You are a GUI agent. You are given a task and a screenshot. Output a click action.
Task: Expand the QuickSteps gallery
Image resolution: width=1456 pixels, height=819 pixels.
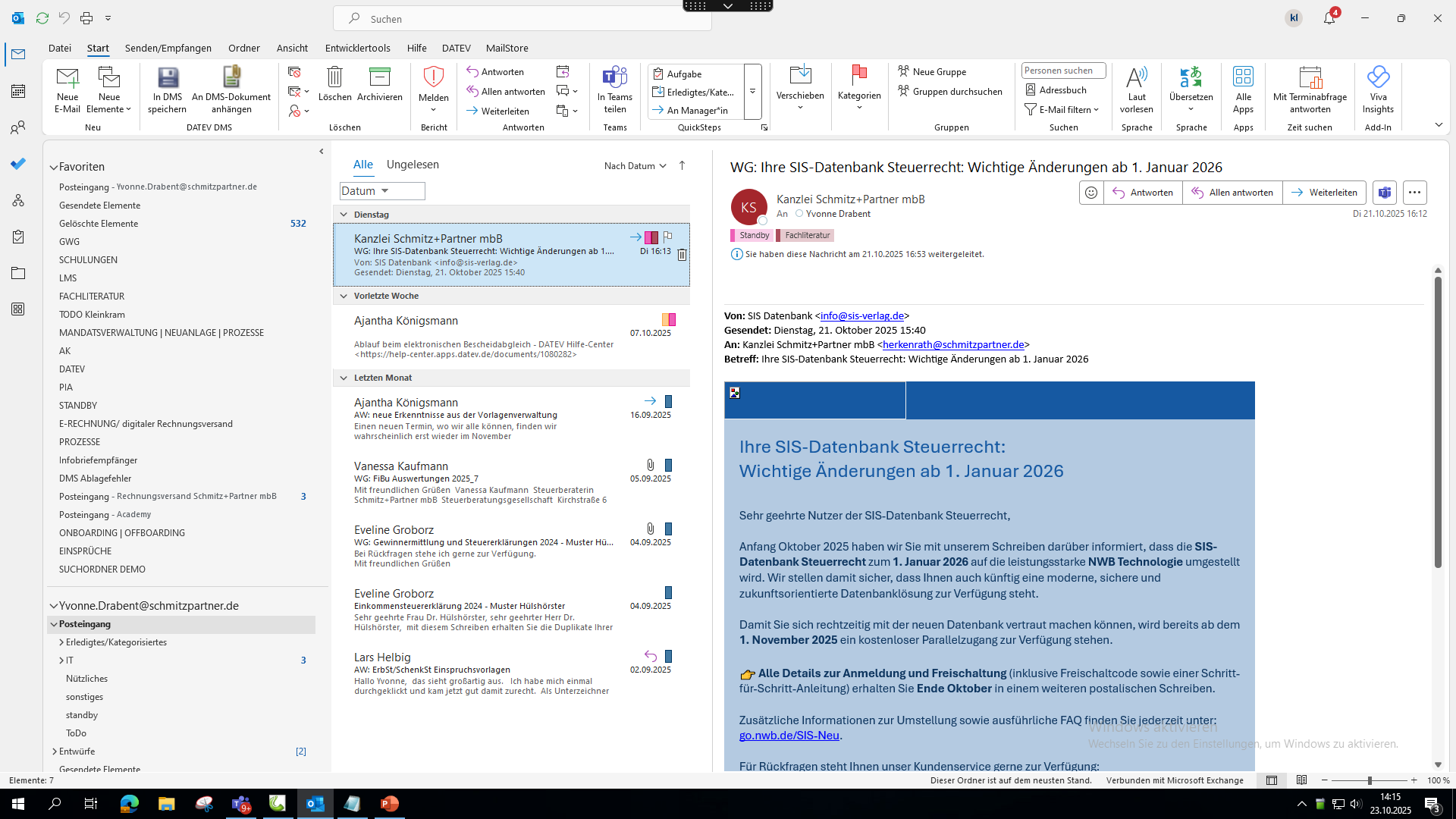[752, 92]
